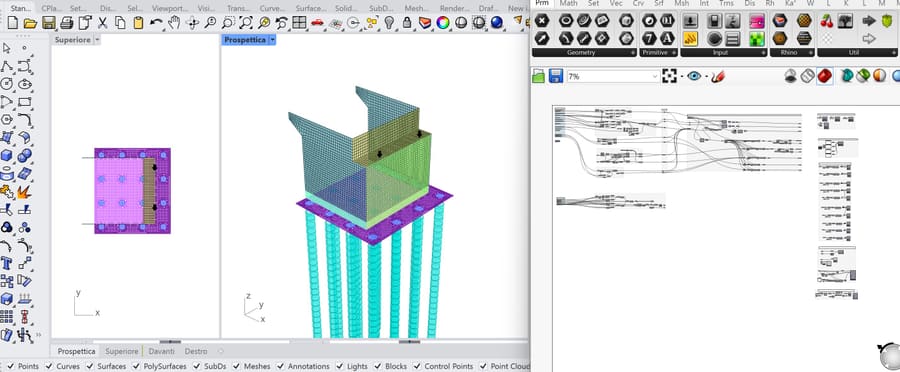Click the Grasshopper Save blue floppy icon
900x372 pixels.
coord(556,76)
